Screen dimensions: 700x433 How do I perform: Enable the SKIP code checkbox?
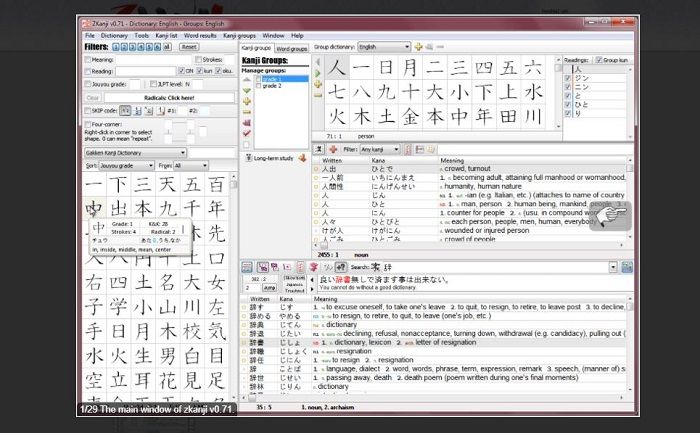[x=88, y=111]
